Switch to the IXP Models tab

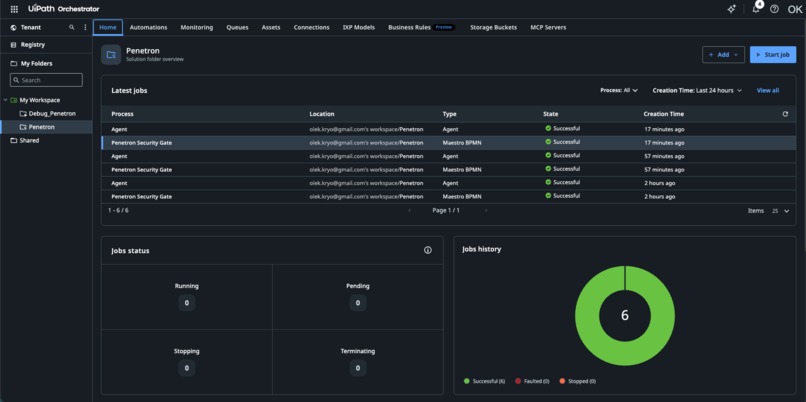click(x=359, y=27)
